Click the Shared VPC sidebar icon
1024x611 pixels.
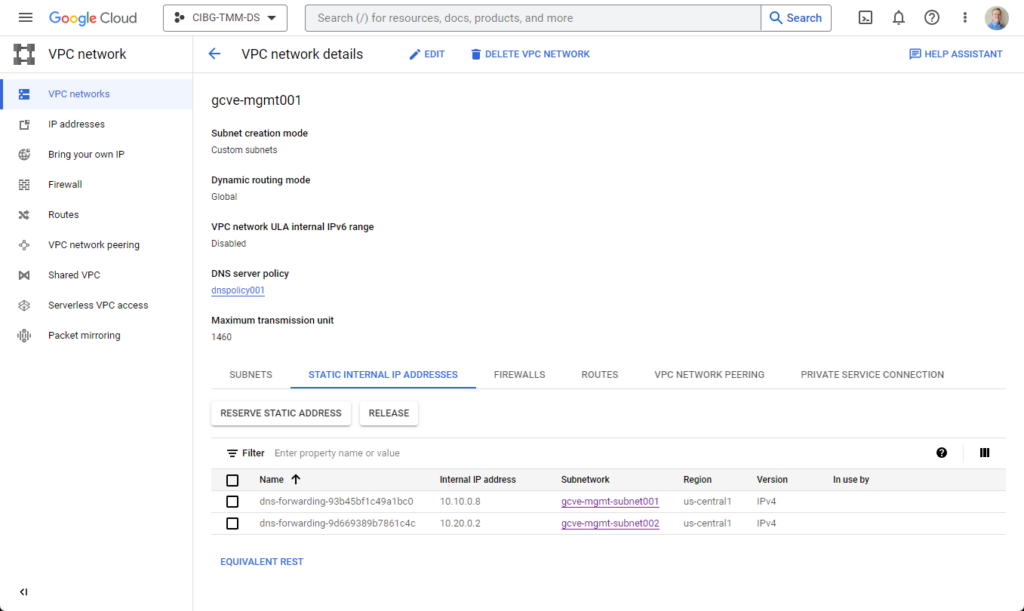click(24, 275)
